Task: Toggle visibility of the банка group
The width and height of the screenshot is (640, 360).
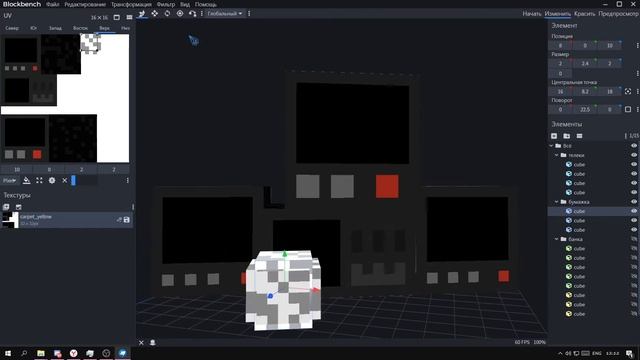Action: (634, 239)
